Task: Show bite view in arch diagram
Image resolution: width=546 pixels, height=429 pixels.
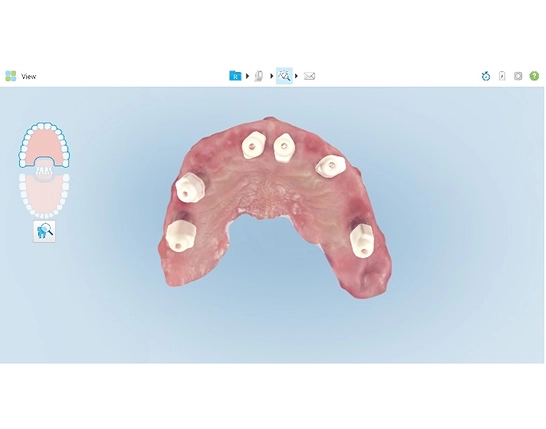Action: click(44, 170)
